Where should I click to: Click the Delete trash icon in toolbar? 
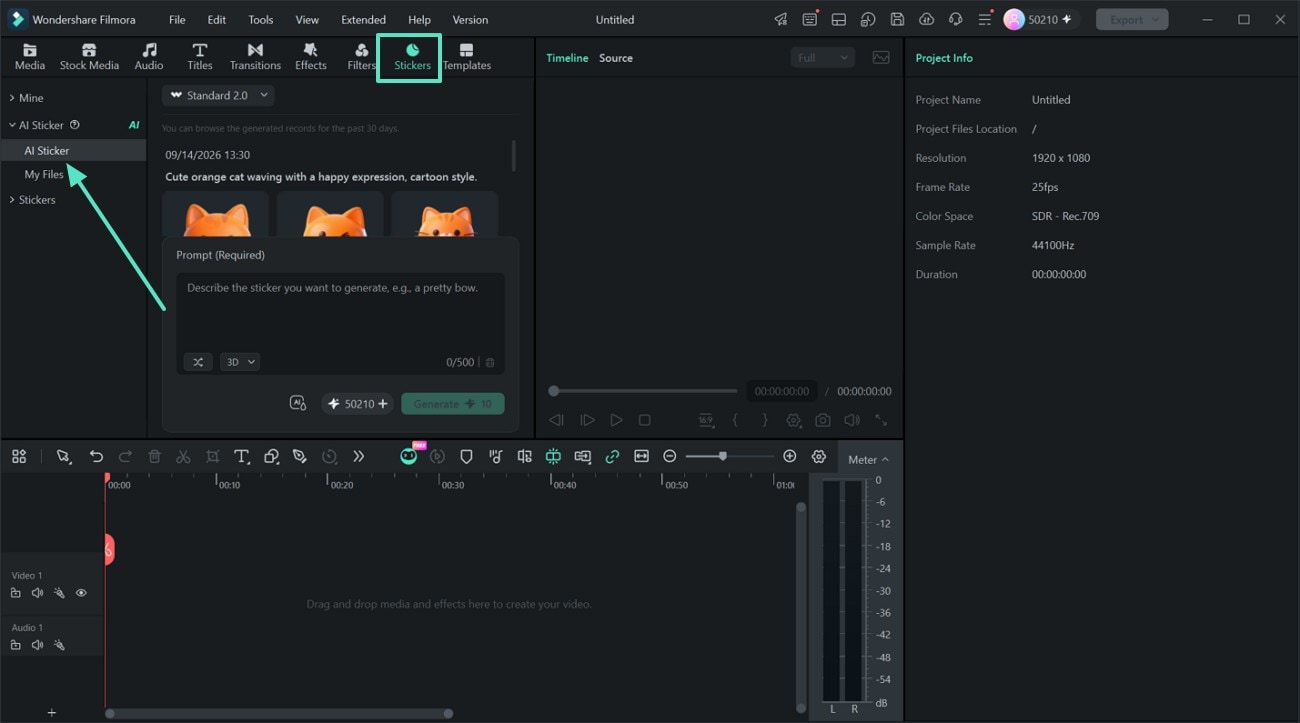coord(154,456)
